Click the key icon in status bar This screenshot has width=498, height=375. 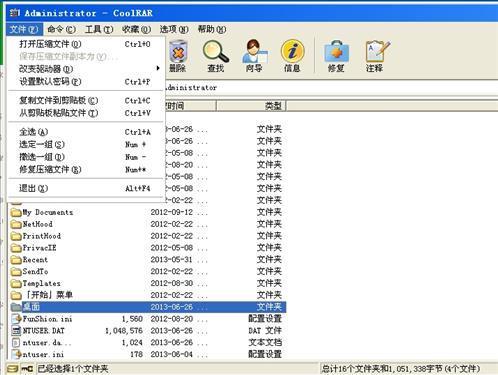pyautogui.click(x=27, y=369)
